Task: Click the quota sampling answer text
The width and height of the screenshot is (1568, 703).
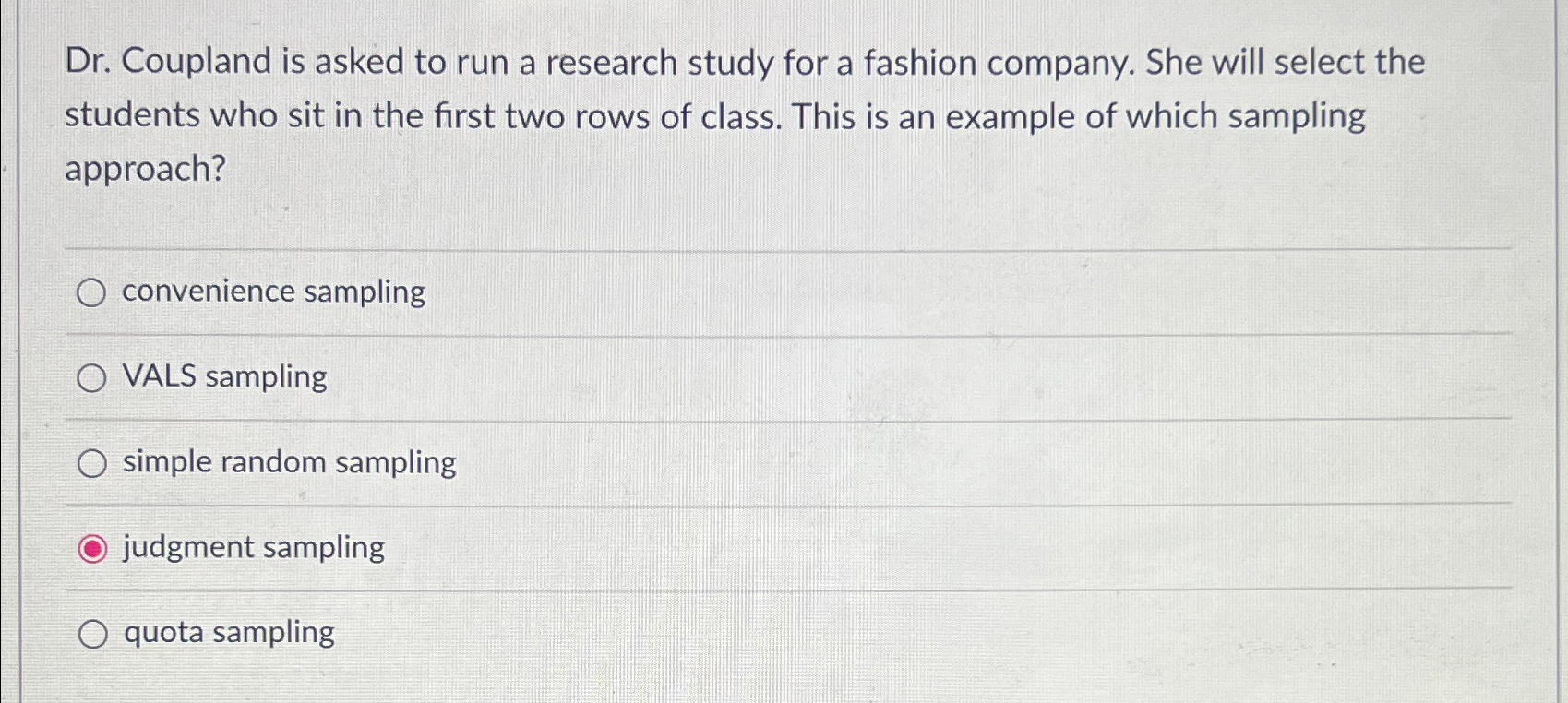Action: click(x=229, y=632)
